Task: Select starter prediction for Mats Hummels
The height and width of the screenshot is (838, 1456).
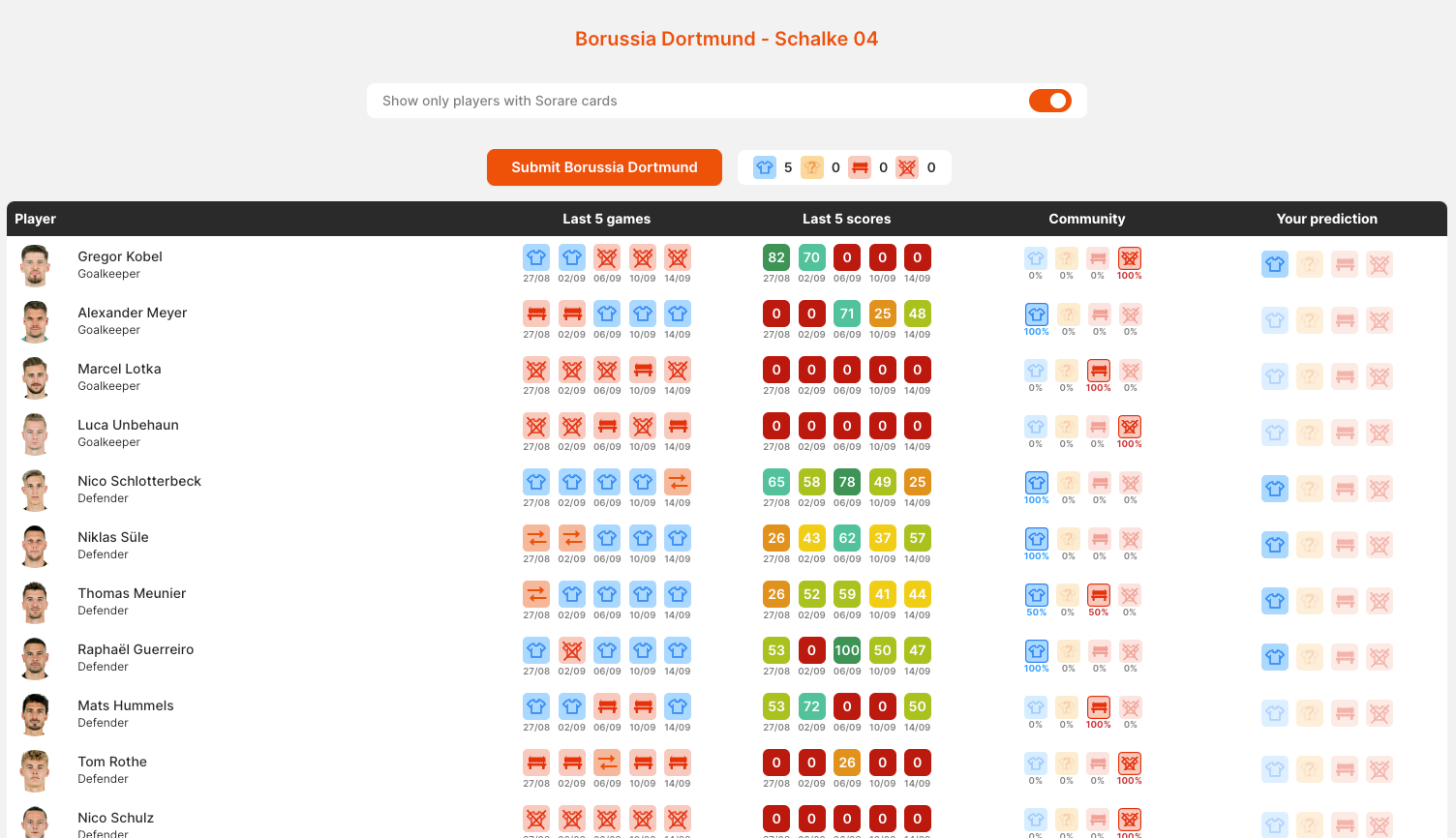Action: (x=1275, y=713)
